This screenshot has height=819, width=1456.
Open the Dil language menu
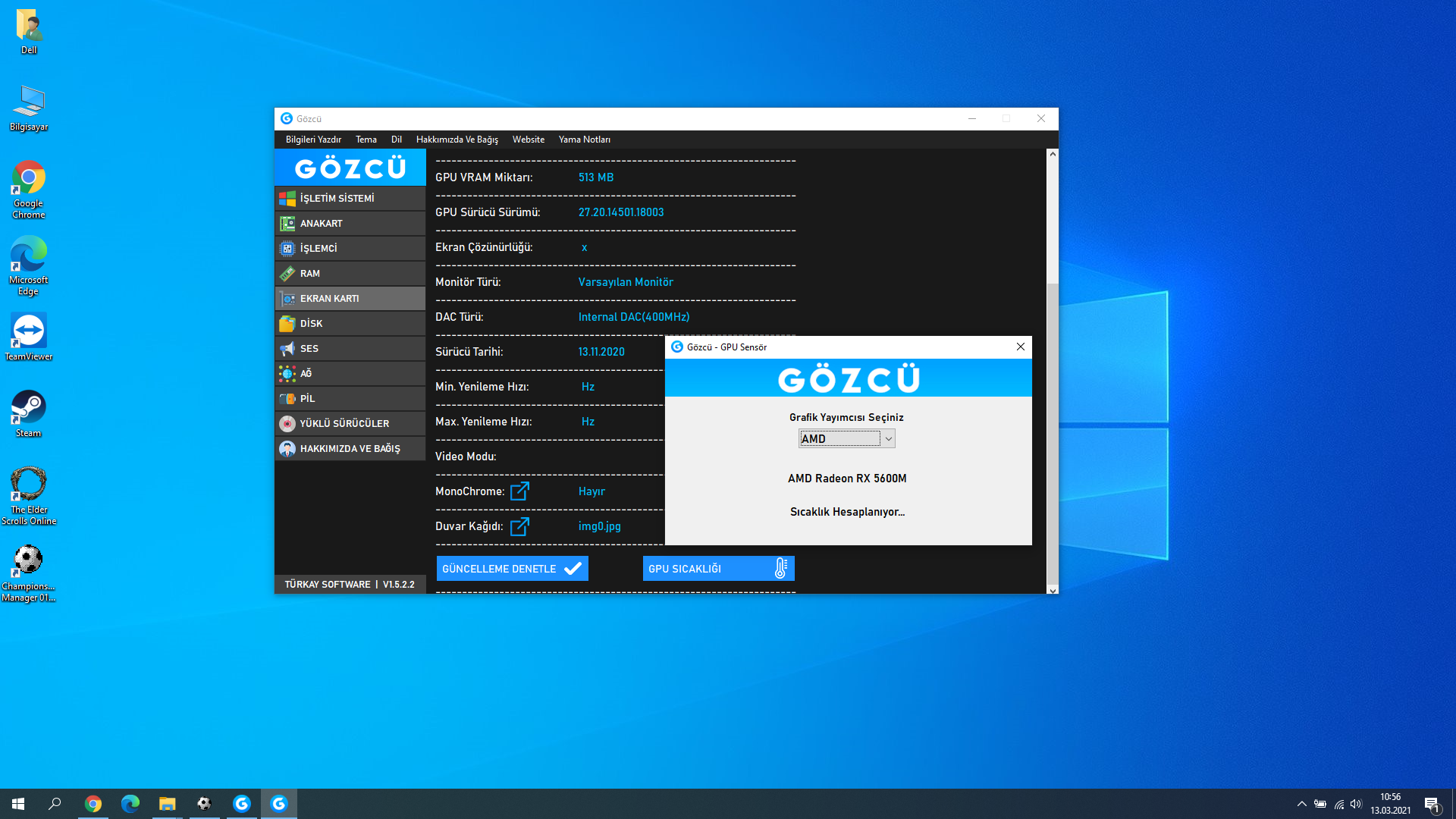point(396,140)
